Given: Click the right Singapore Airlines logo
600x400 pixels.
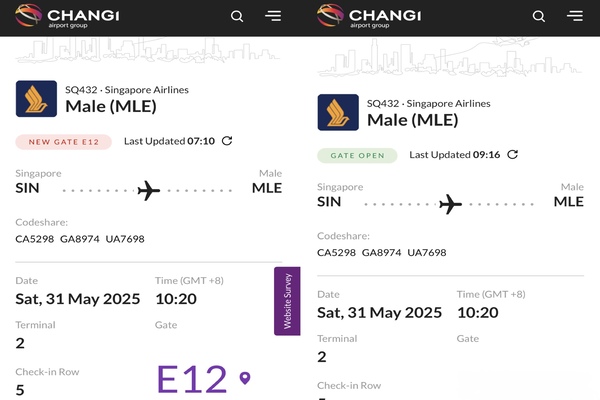Looking at the screenshot, I should tap(338, 112).
